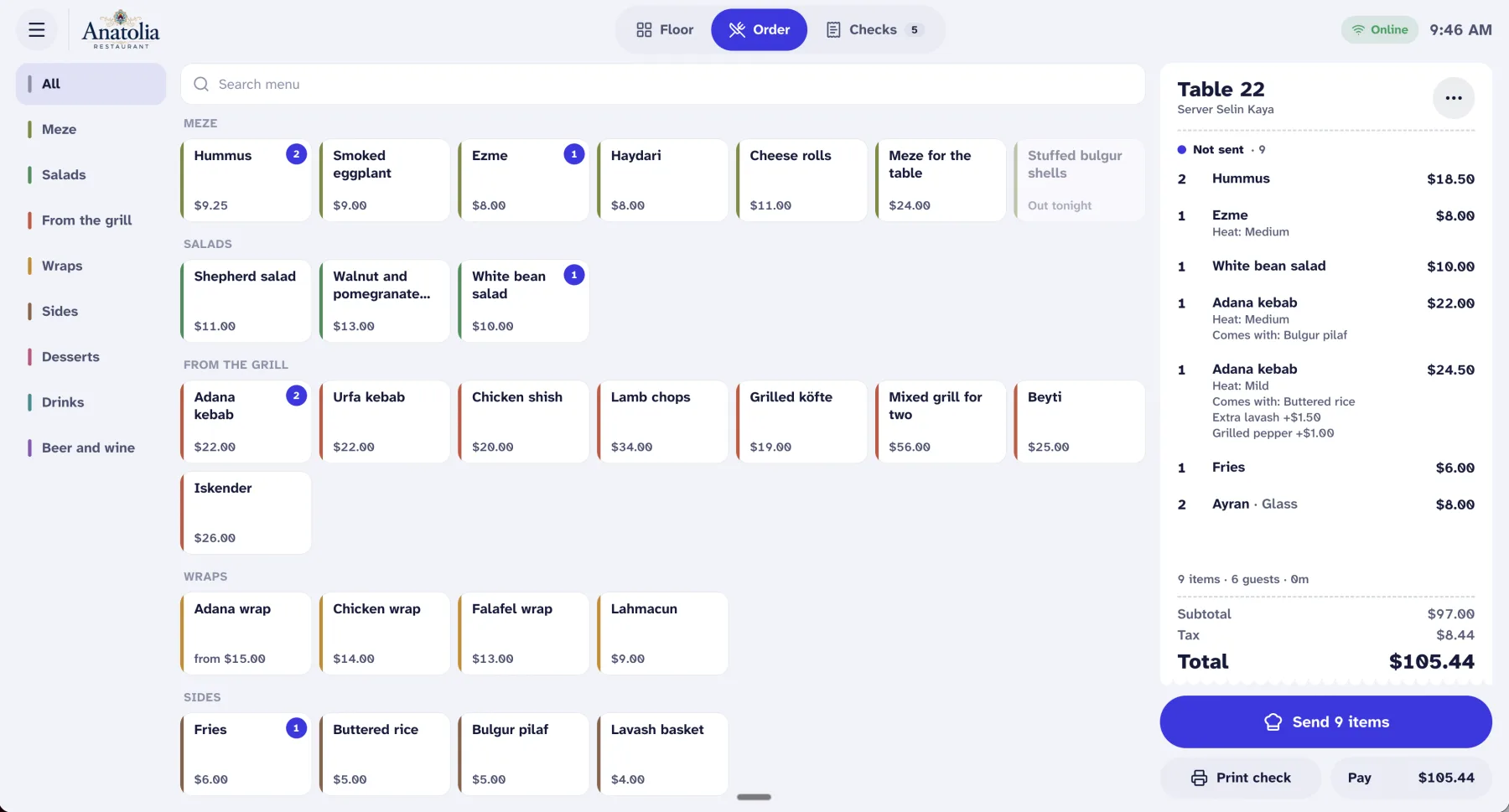Open the Drinks category
This screenshot has height=812, width=1509.
[91, 402]
